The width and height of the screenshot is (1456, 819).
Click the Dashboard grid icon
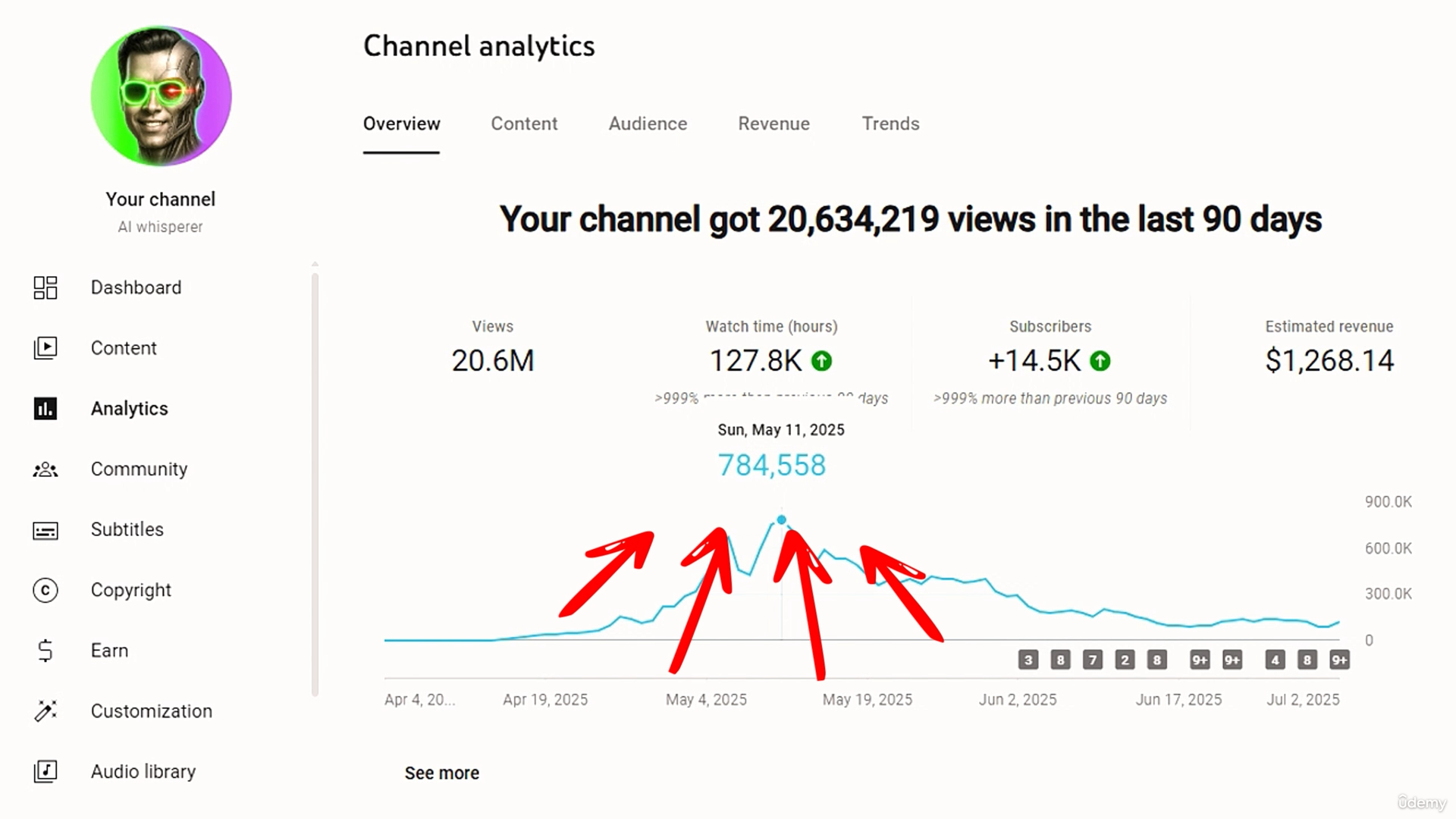pos(45,287)
